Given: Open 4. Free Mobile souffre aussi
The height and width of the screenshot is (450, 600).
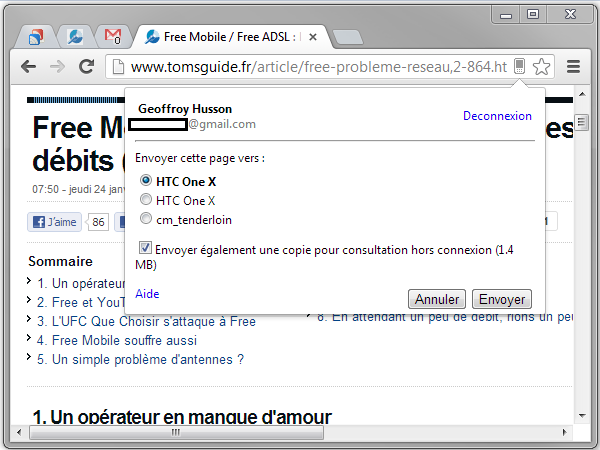Looking at the screenshot, I should pyautogui.click(x=117, y=340).
